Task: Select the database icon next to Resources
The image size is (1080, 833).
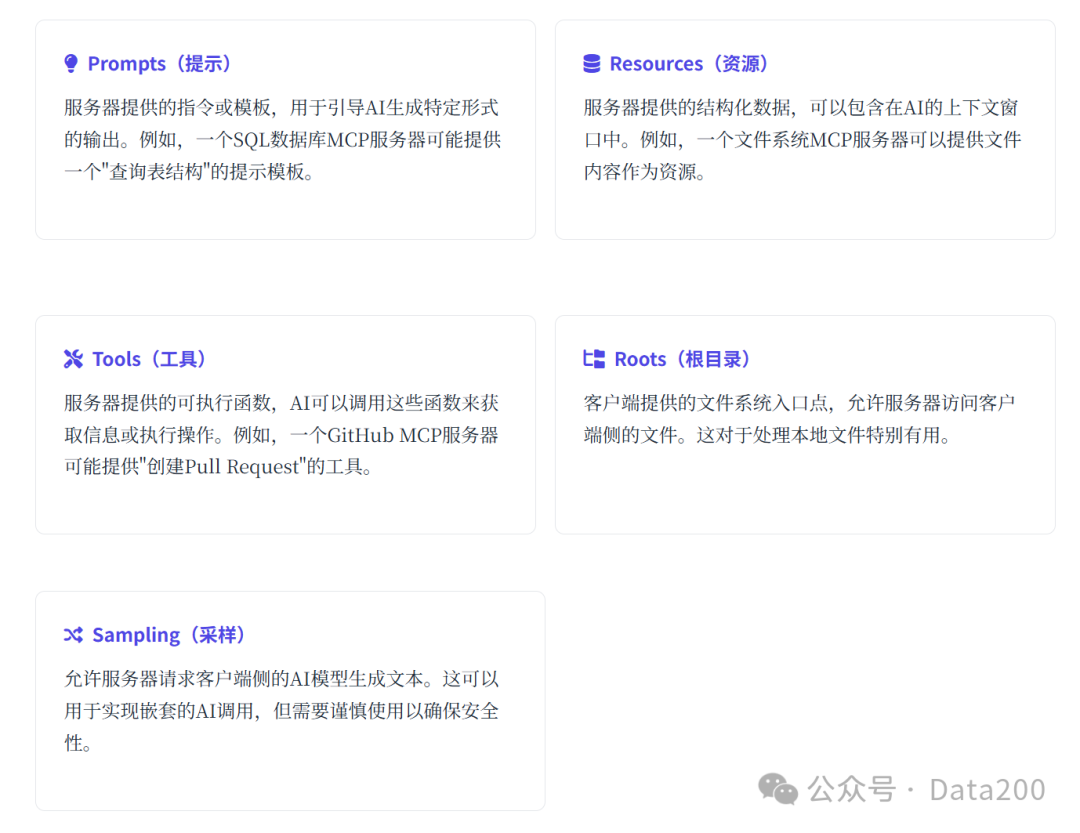Action: (x=590, y=62)
